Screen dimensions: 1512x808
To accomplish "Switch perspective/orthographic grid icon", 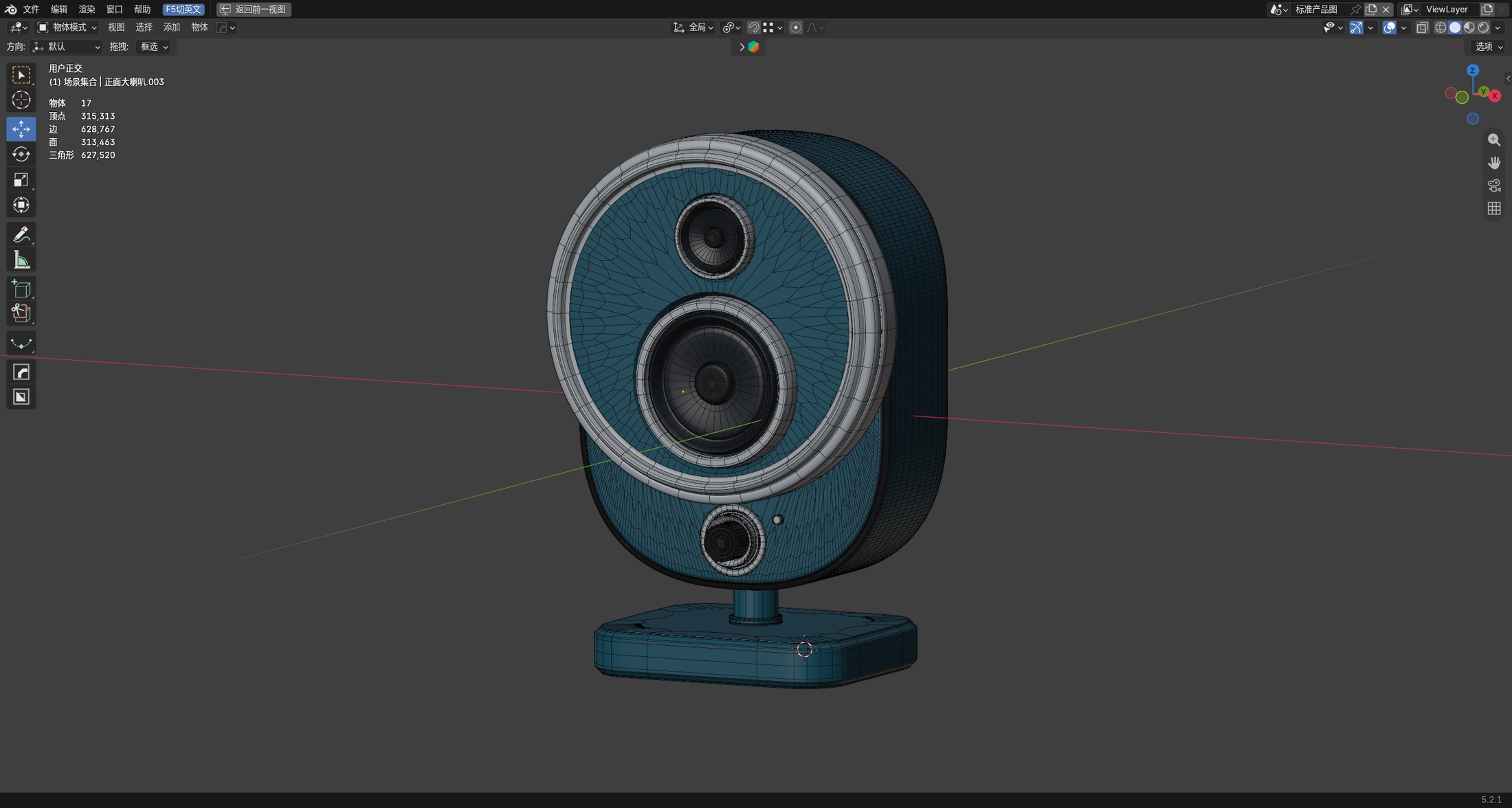I will click(x=1494, y=208).
